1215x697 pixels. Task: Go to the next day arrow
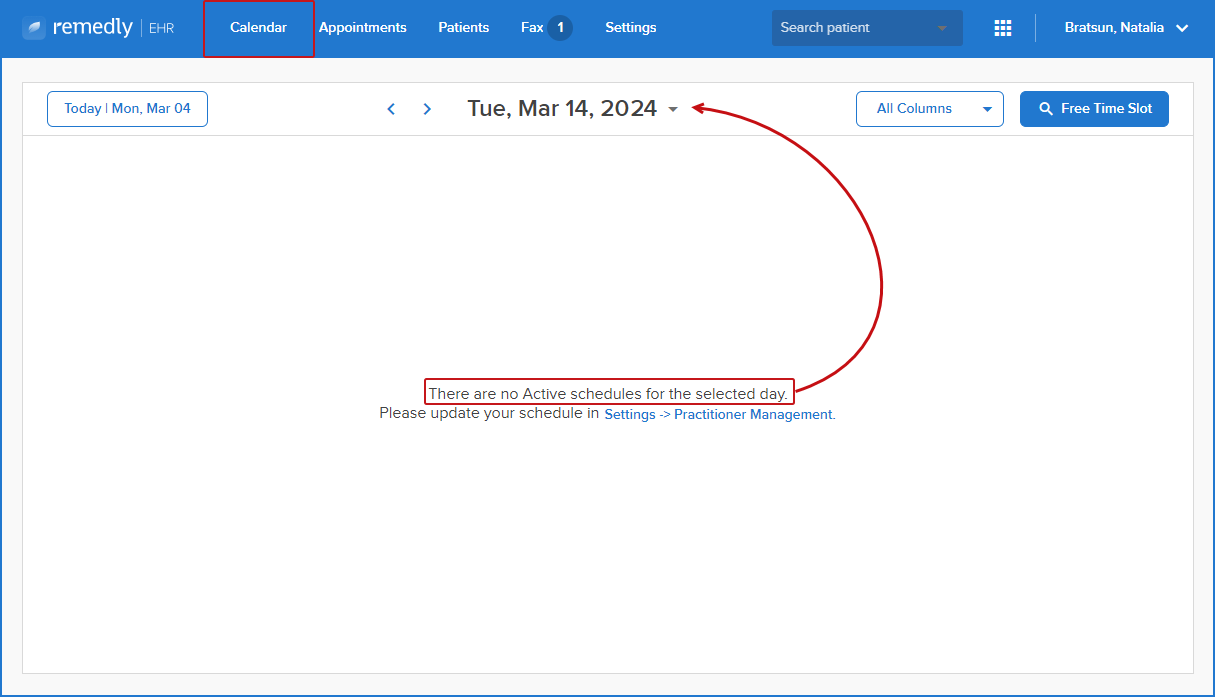pyautogui.click(x=427, y=109)
